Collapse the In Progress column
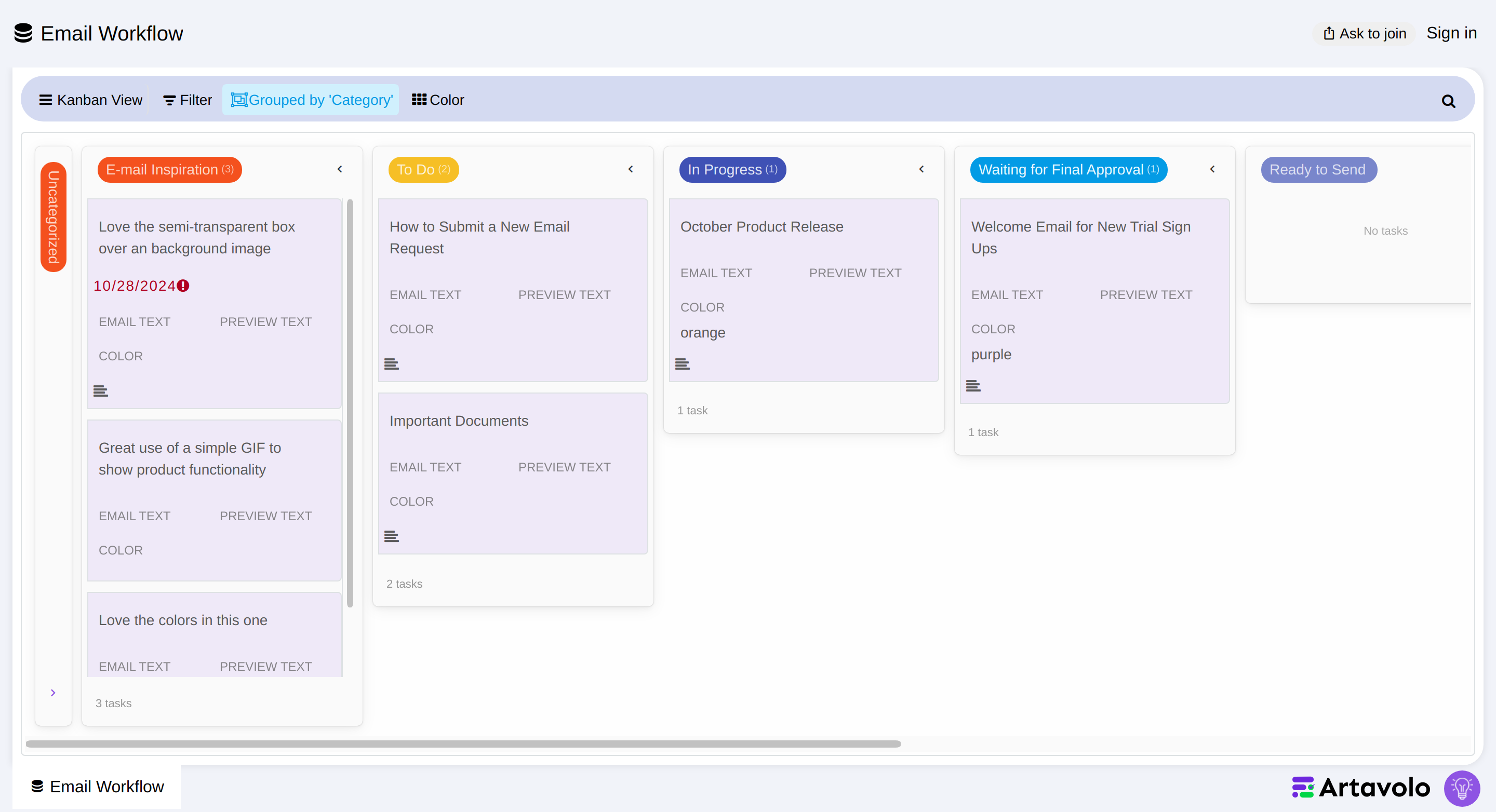The height and width of the screenshot is (812, 1496). pyautogui.click(x=921, y=169)
